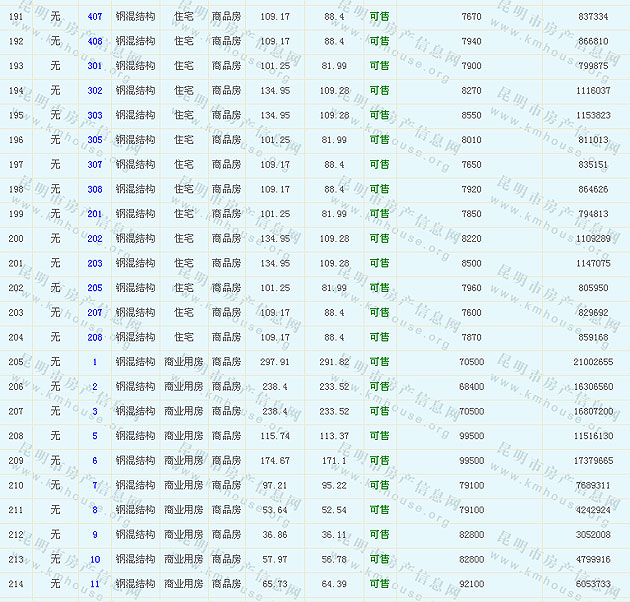Select room 302 link
This screenshot has width=630, height=602.
coord(95,91)
